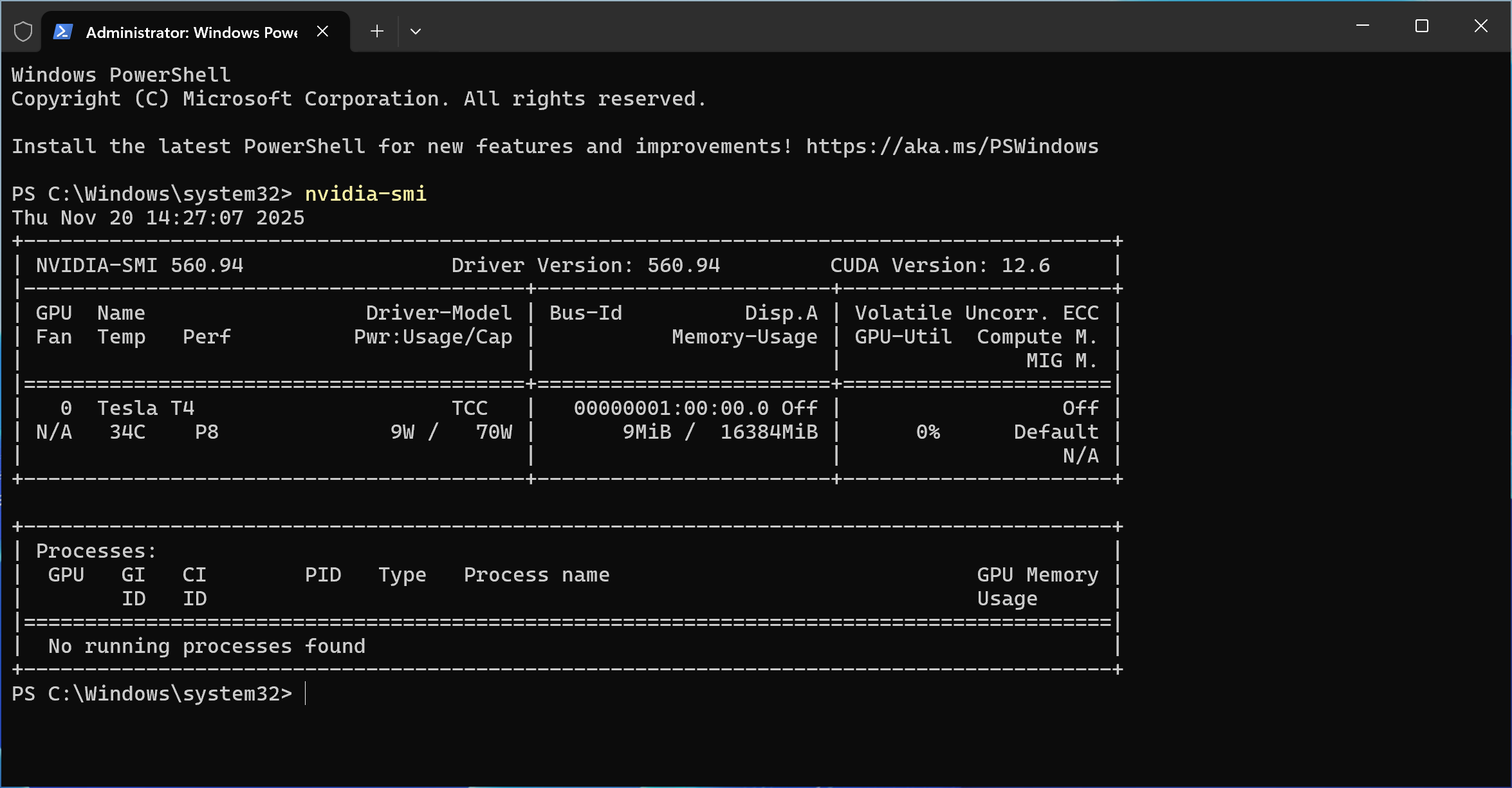The image size is (1512, 788).
Task: Select the Administrator: Windows PowerShell tab
Action: click(x=196, y=32)
